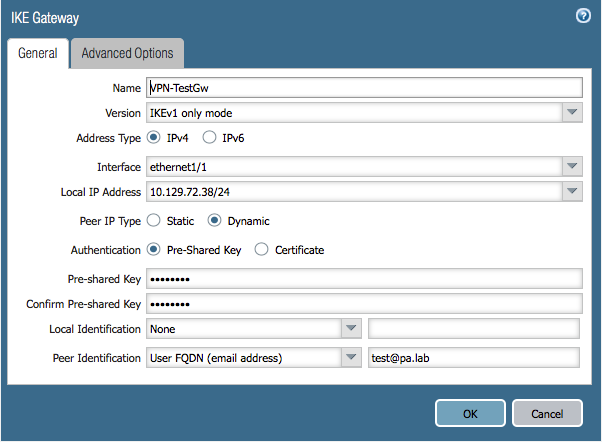This screenshot has width=602, height=442.
Task: Focus the peer identification test@pa.lab field
Action: tap(474, 358)
